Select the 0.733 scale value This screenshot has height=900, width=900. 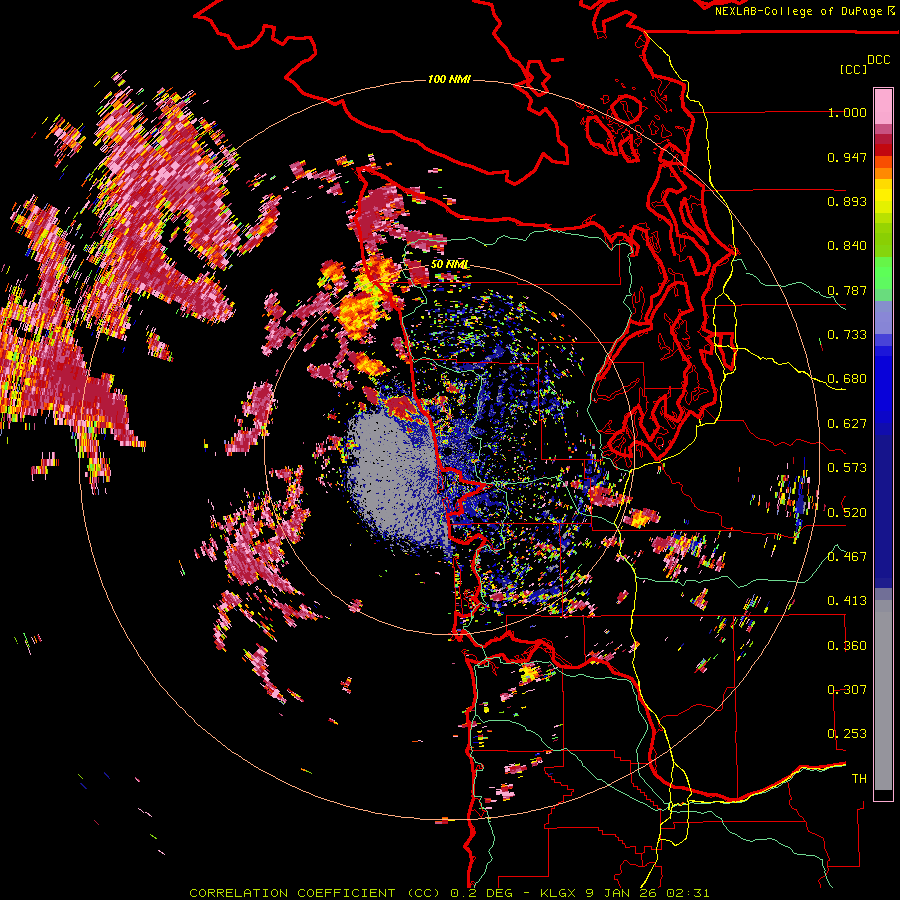tap(847, 335)
